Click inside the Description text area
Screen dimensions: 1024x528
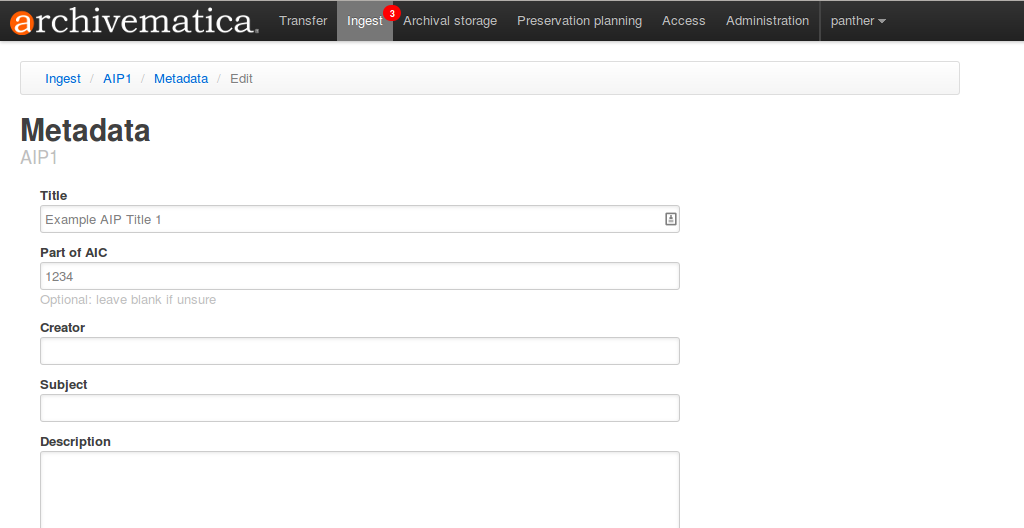(359, 490)
